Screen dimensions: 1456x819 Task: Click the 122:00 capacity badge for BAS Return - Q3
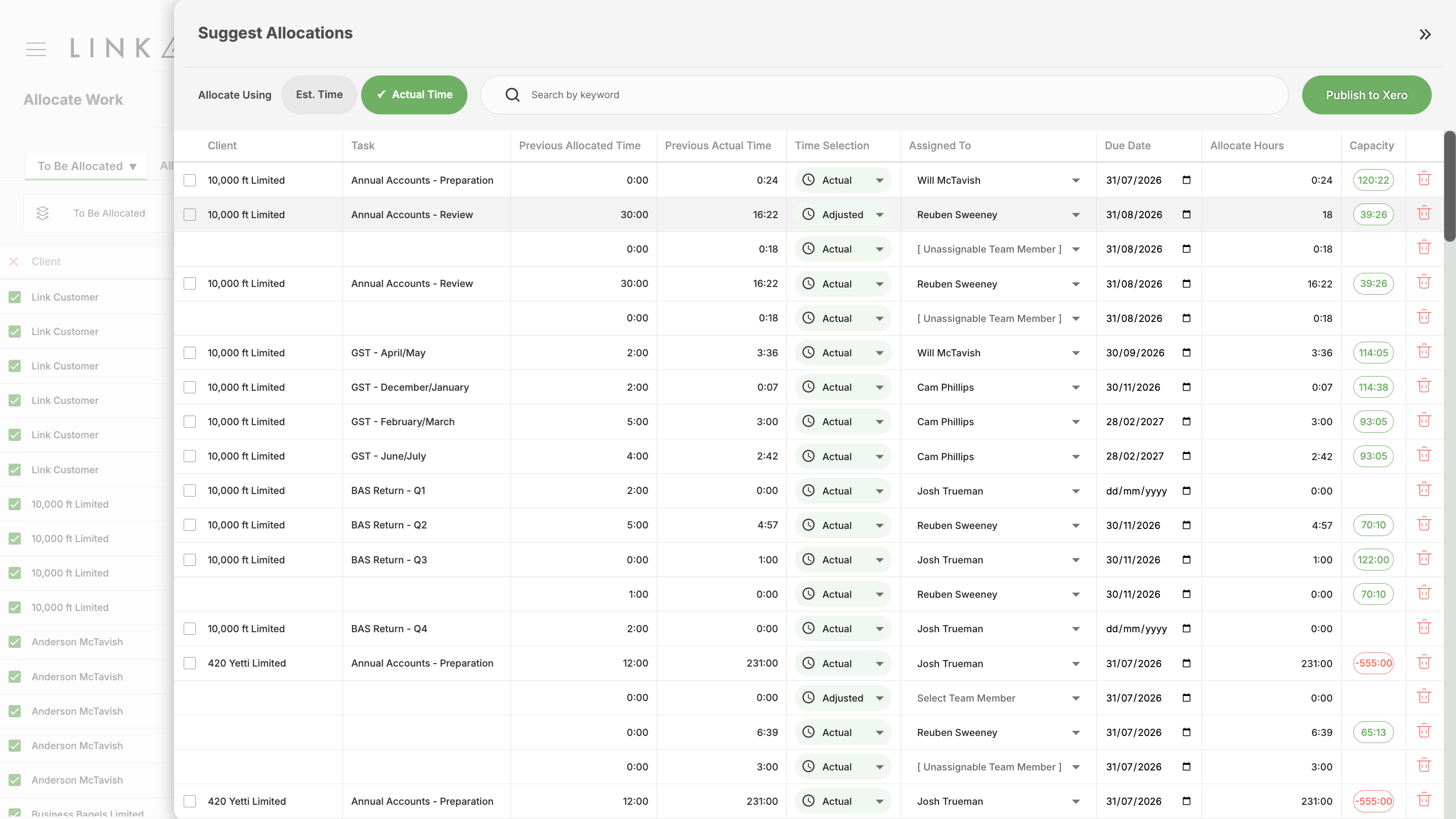click(1373, 559)
